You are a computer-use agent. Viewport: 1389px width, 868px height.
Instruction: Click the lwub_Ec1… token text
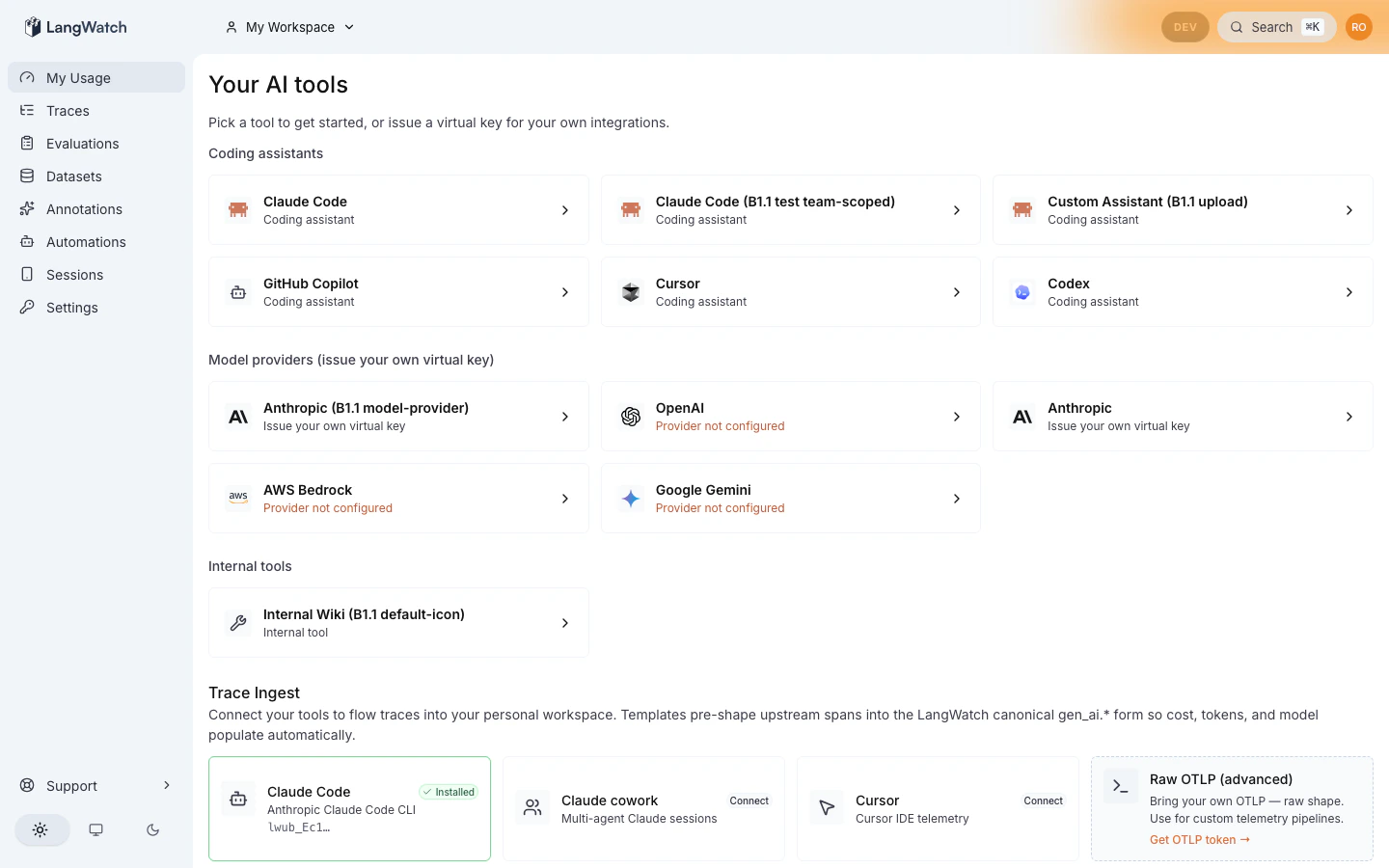[299, 827]
